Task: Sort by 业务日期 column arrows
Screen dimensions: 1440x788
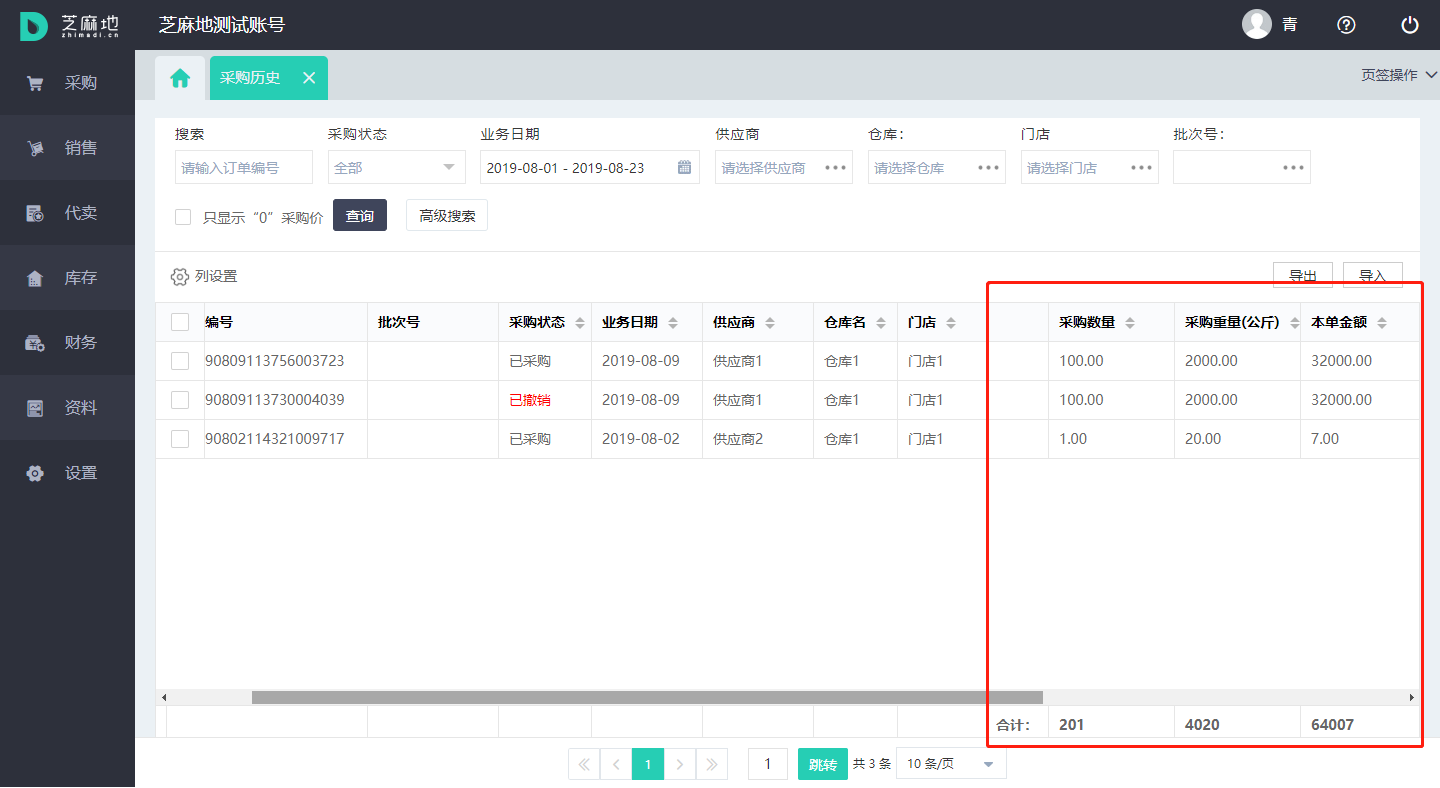Action: tap(673, 323)
